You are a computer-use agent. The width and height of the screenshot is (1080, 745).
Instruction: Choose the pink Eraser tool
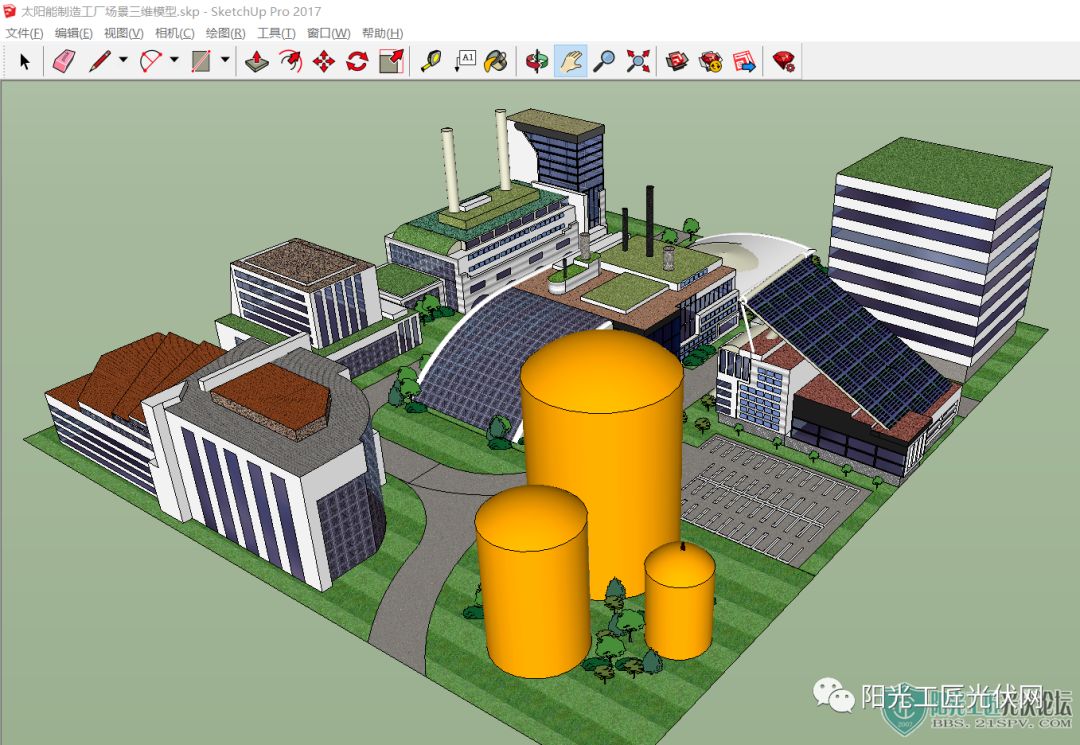click(63, 61)
